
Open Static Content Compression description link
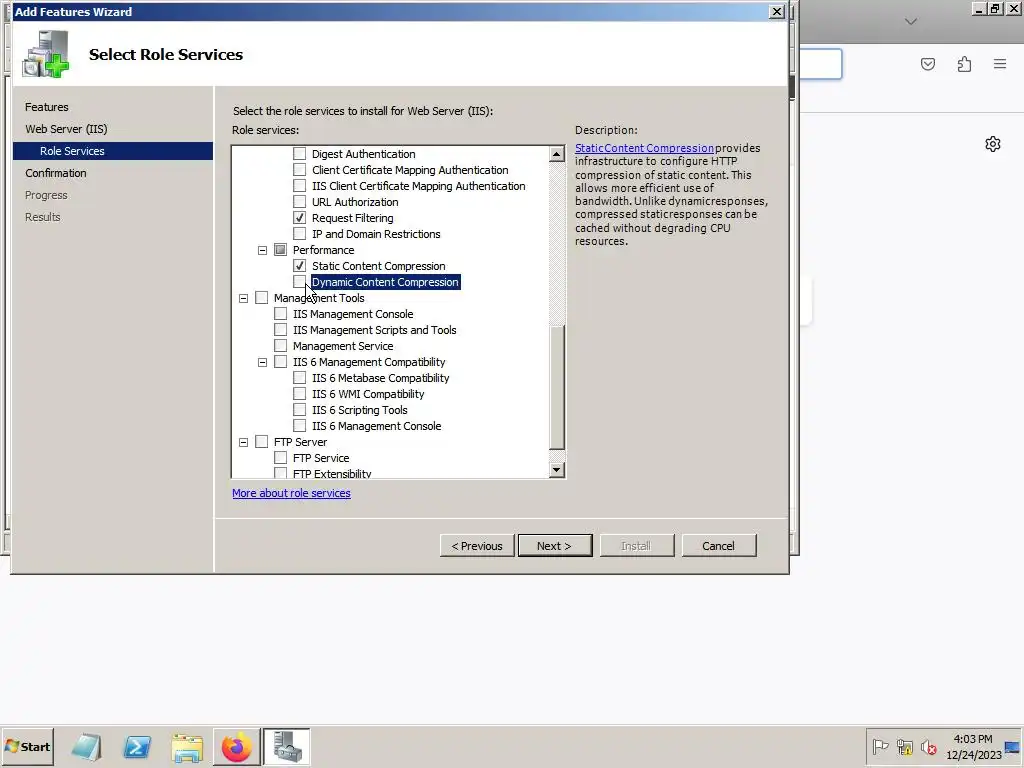click(x=644, y=148)
